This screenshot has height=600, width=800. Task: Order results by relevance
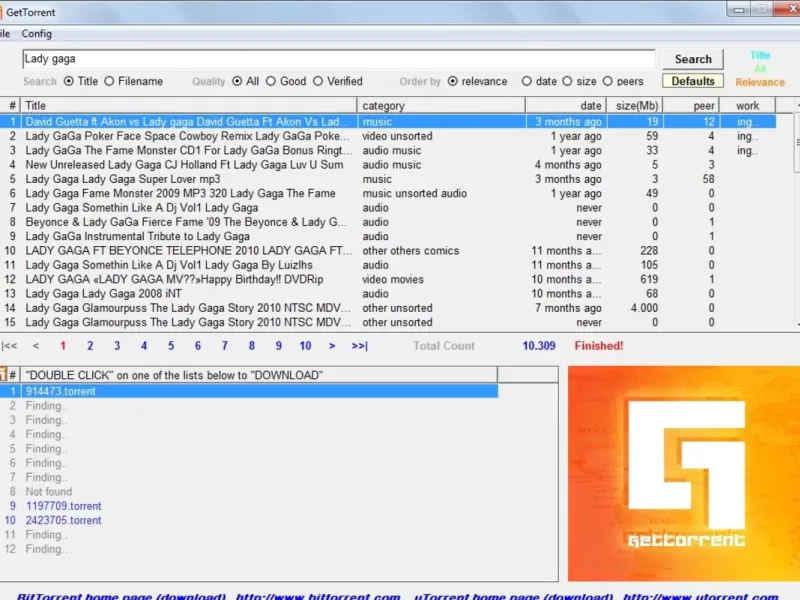[453, 81]
